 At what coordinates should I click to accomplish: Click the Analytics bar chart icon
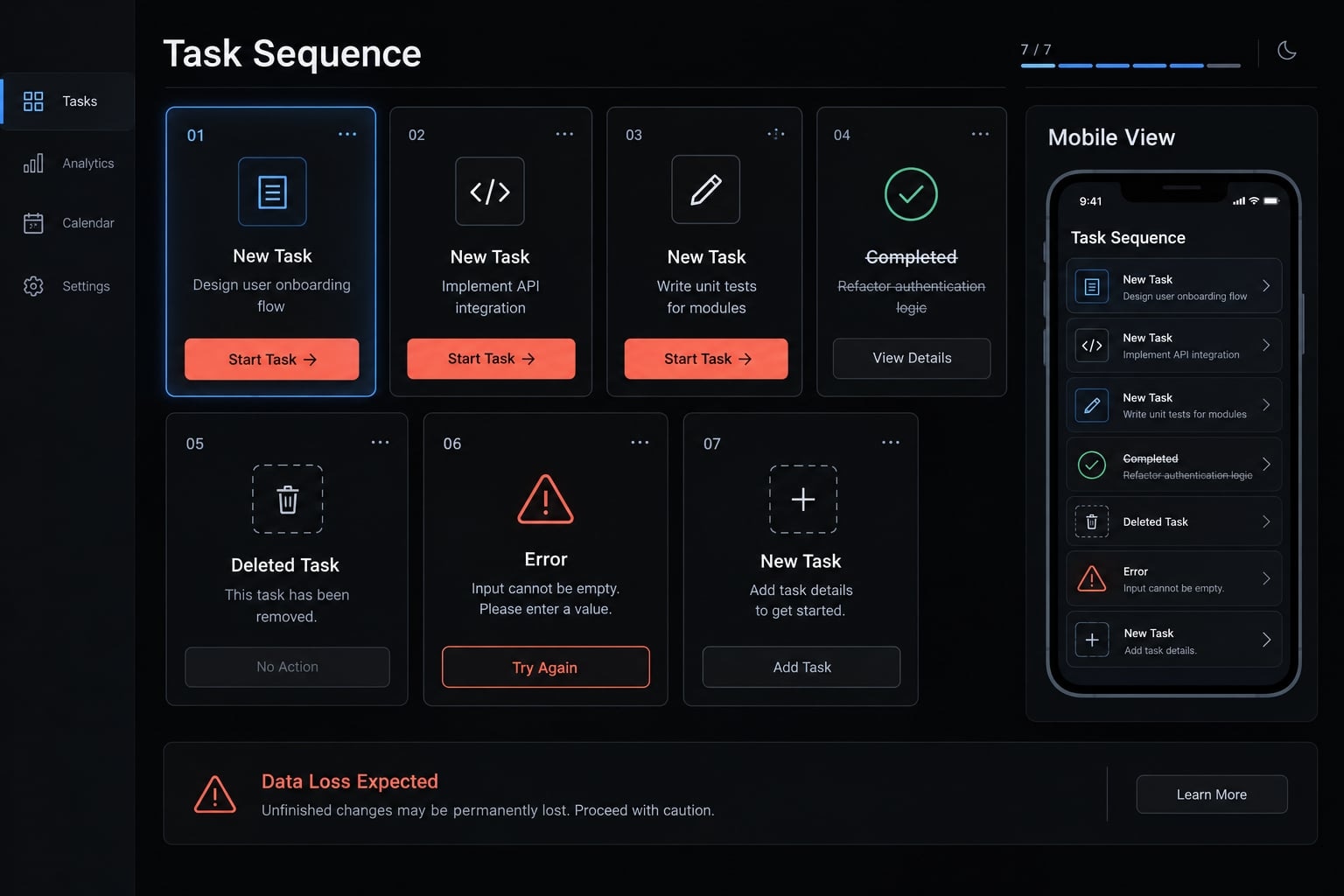pos(33,163)
